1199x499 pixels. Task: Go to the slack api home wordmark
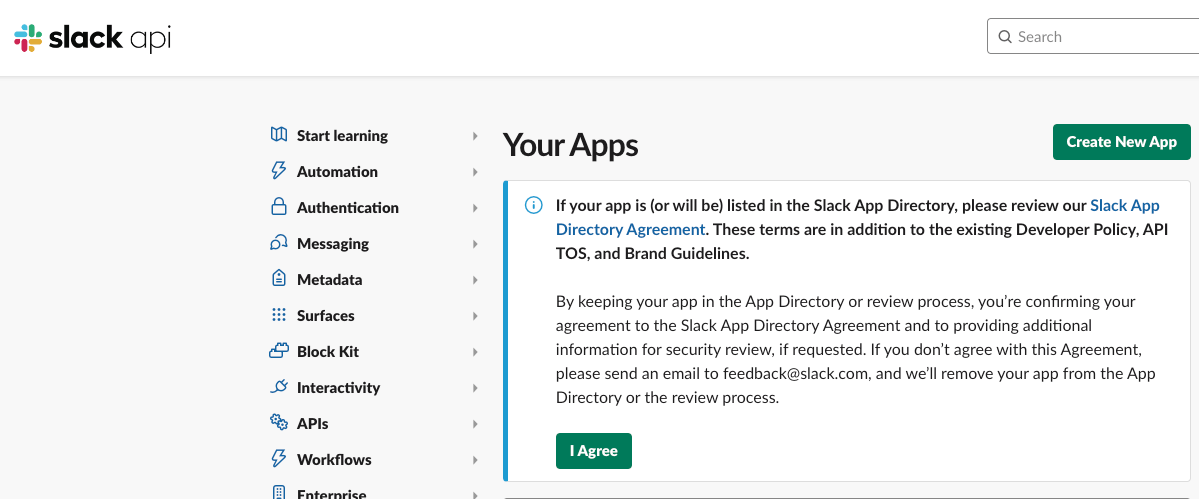coord(109,38)
